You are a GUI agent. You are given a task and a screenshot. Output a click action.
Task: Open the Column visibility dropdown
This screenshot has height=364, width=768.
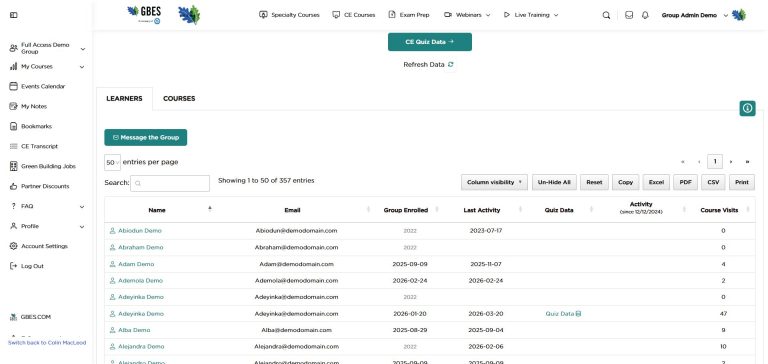pos(494,182)
